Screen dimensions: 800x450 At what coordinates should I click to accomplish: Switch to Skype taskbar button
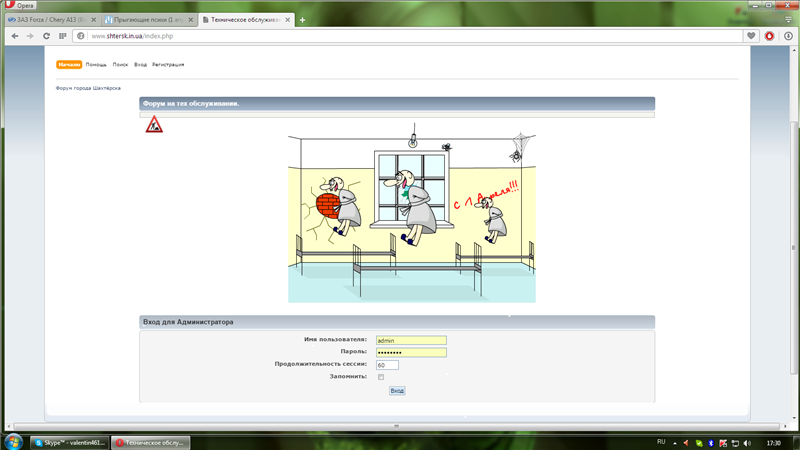click(70, 443)
